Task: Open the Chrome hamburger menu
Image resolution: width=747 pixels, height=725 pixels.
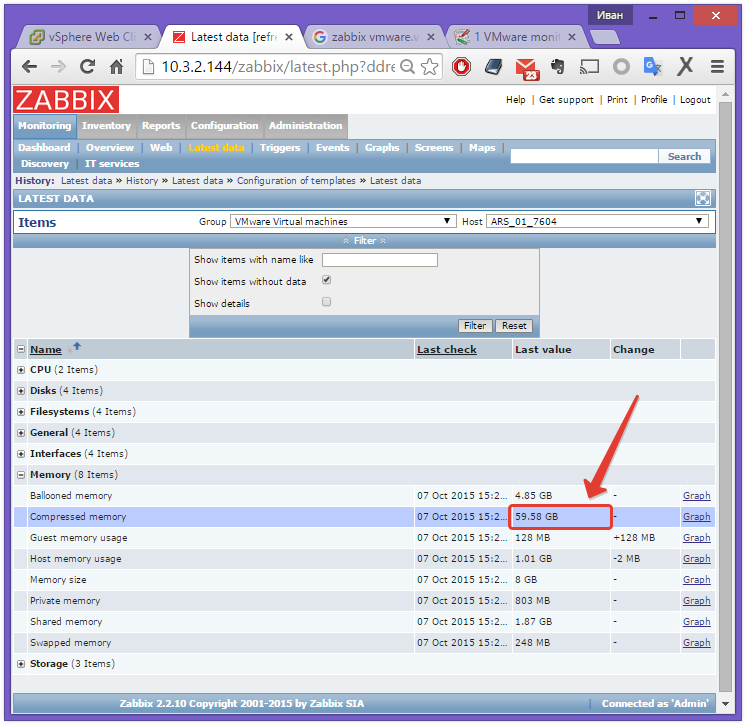Action: point(717,67)
